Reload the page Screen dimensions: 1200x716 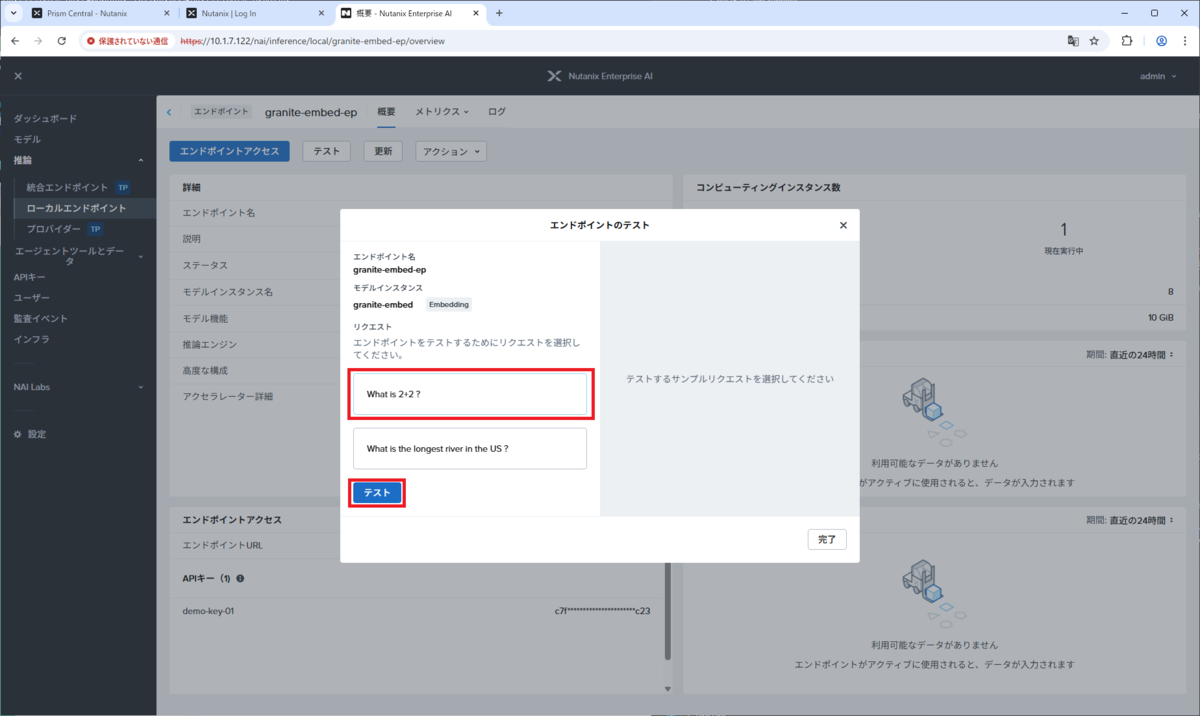[x=62, y=41]
